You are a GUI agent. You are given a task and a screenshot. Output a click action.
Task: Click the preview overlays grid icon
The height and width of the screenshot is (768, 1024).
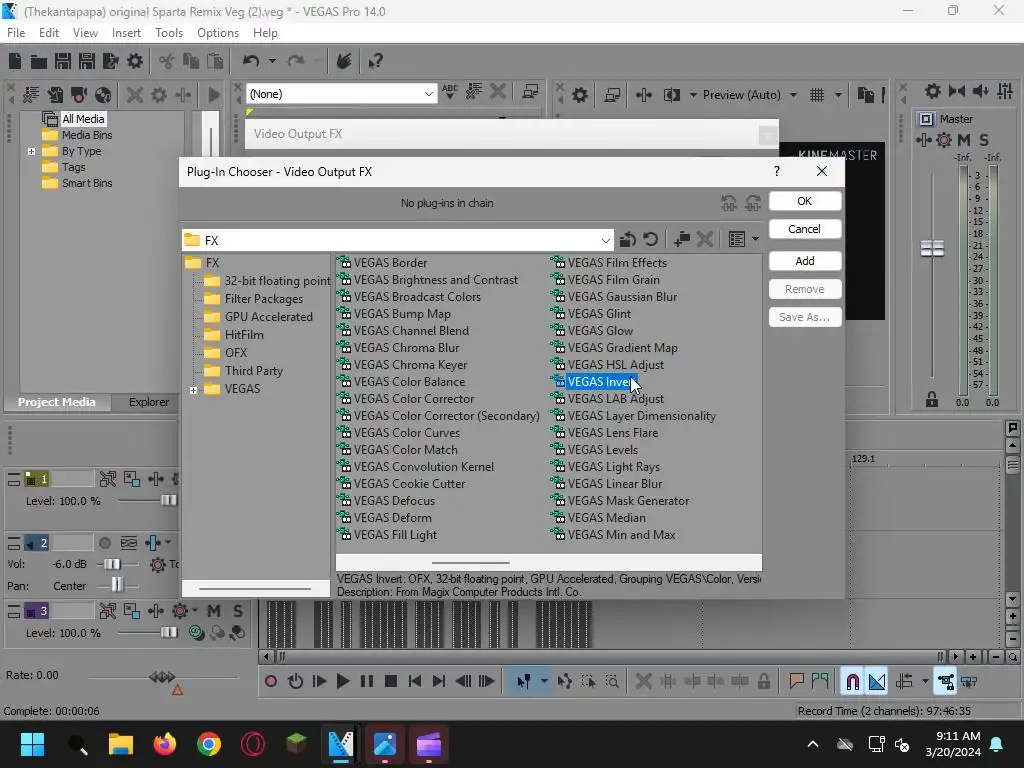(x=817, y=95)
